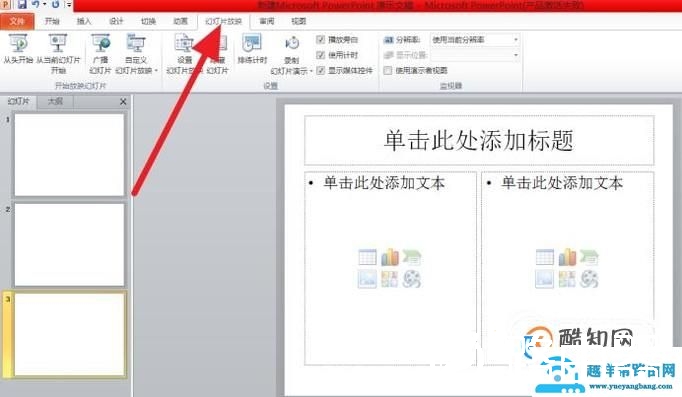Close the slide thumbnails pane
682x397 pixels.
(123, 101)
